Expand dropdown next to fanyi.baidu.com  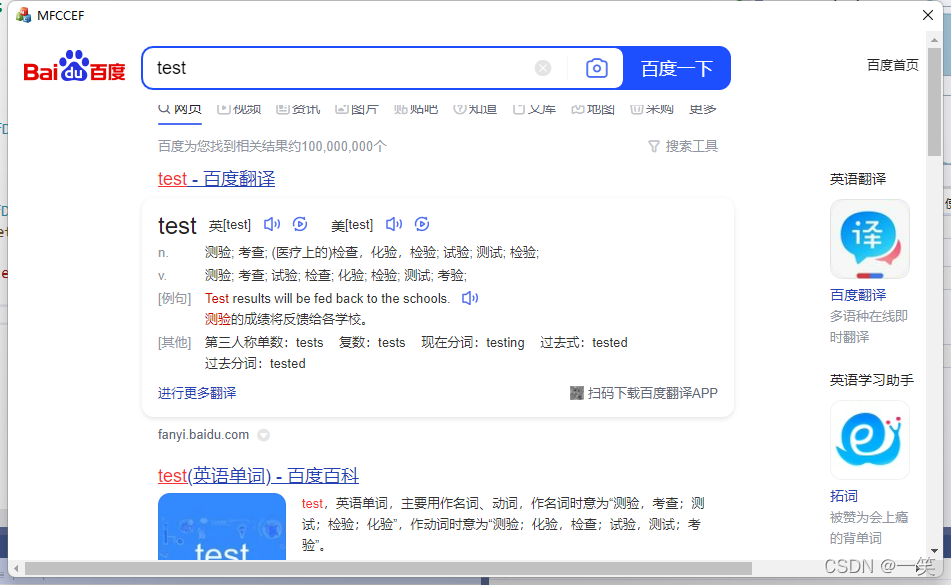click(x=263, y=435)
